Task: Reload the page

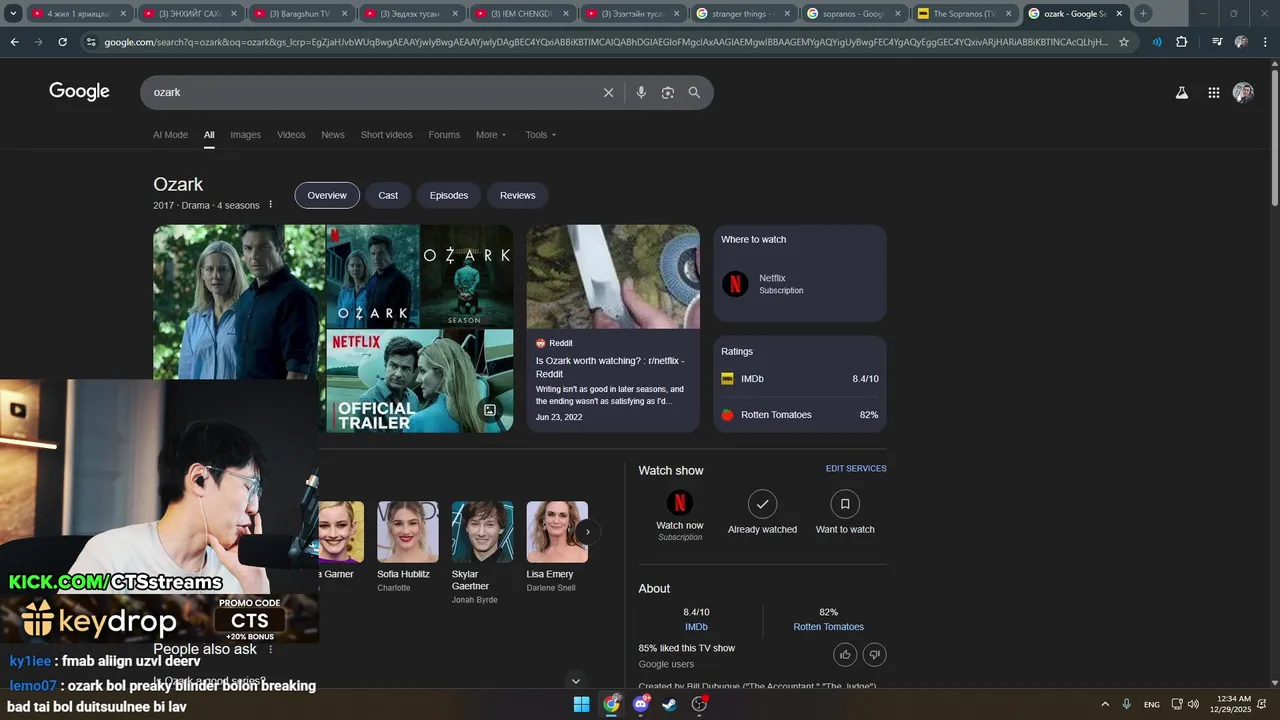Action: pos(62,42)
